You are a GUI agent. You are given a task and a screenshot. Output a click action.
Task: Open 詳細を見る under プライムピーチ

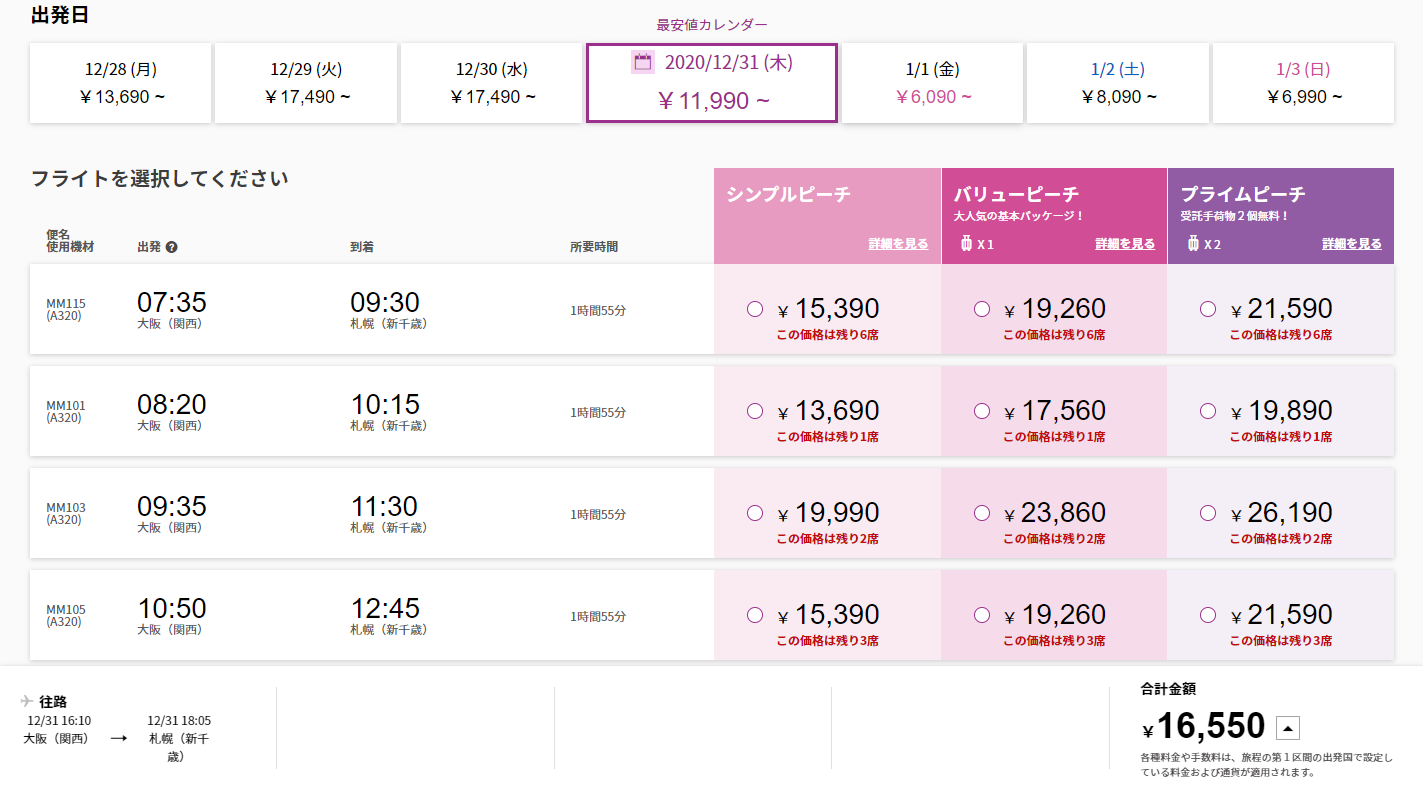1352,244
